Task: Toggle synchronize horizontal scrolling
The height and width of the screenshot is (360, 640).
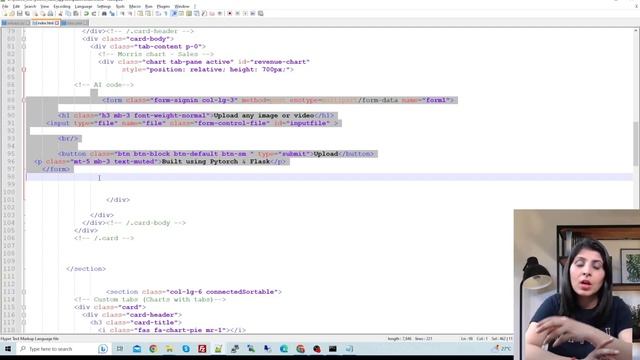Action: [148, 13]
